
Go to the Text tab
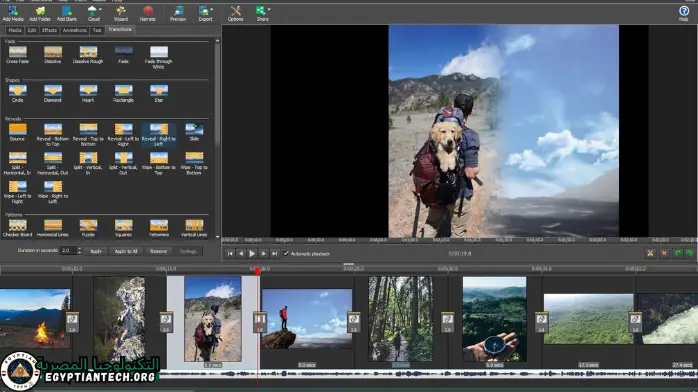97,30
